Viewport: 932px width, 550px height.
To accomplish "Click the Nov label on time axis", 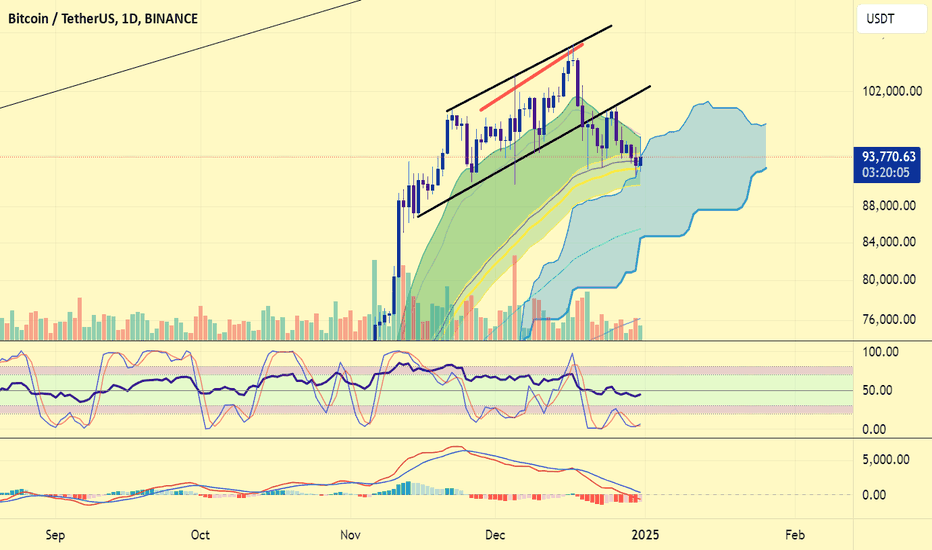I will (351, 535).
